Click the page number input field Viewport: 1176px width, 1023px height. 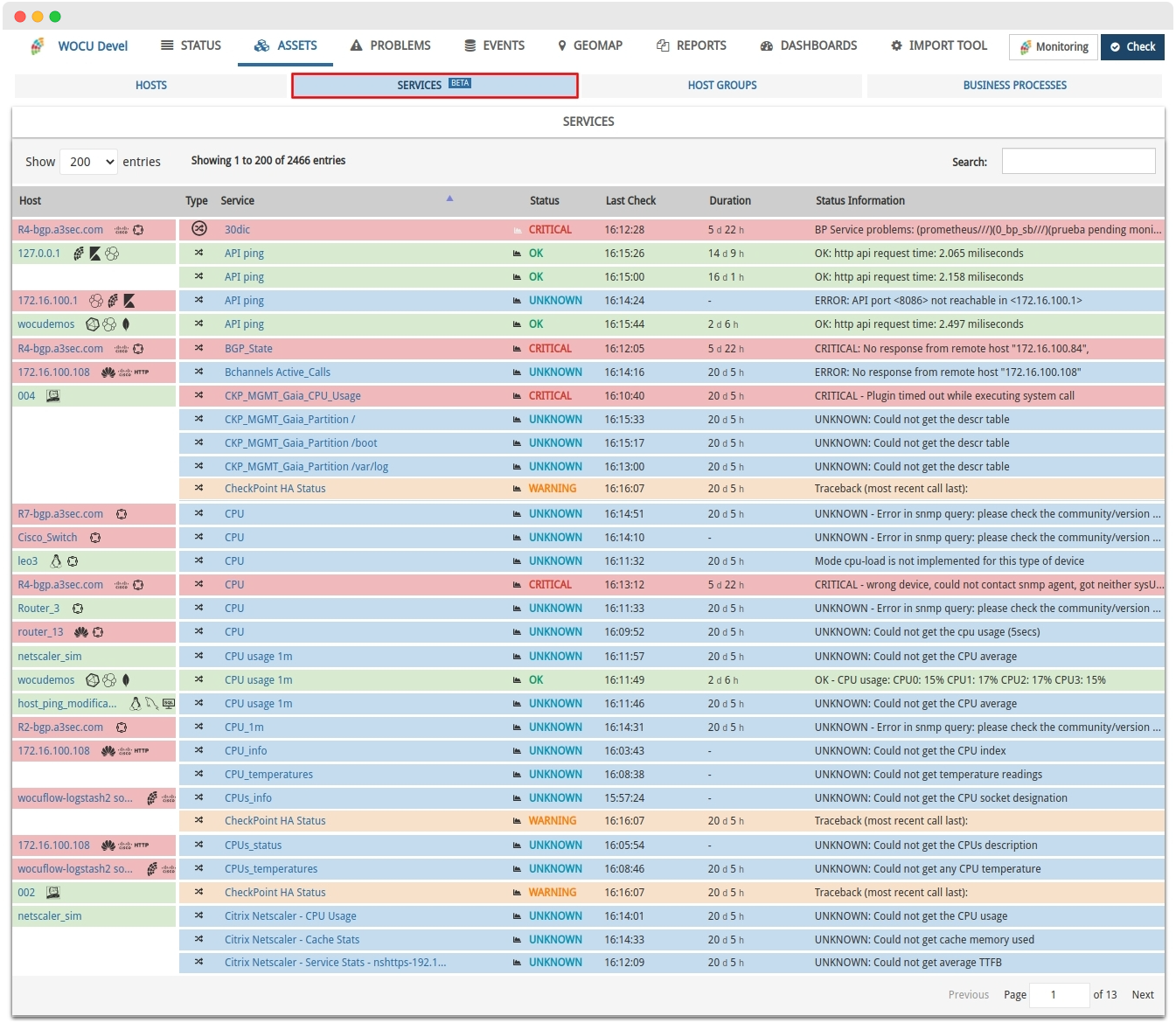coord(1059,995)
